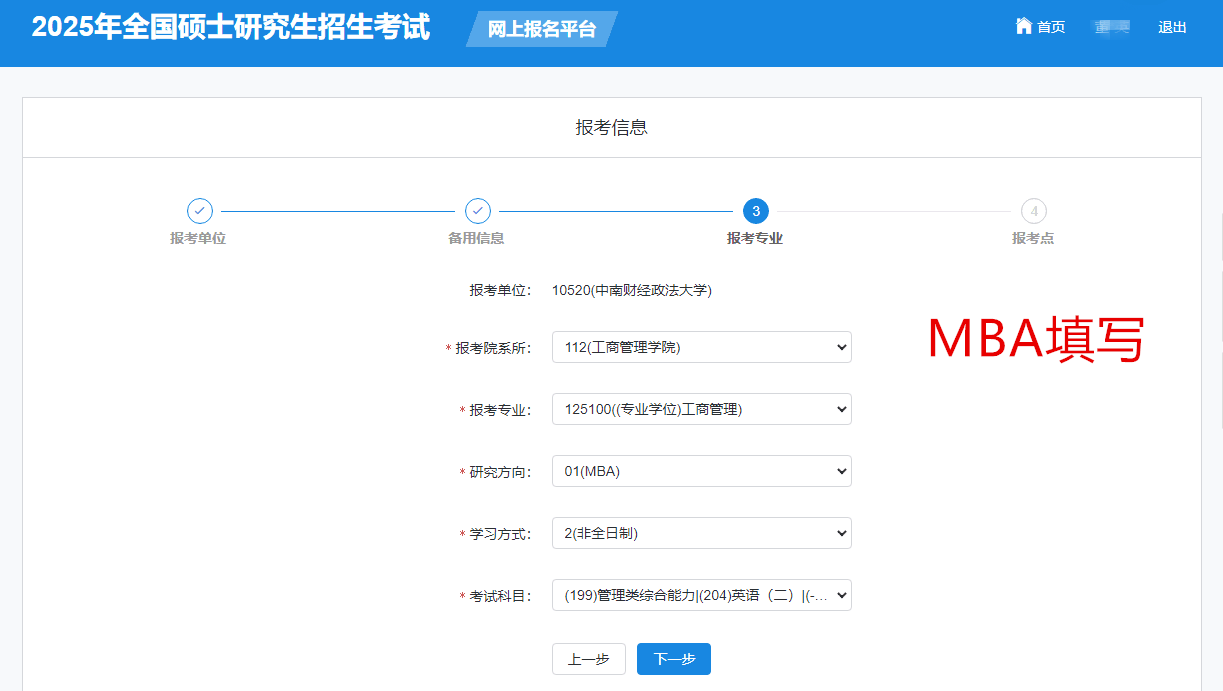Click the blue step 3 circle
1223x691 pixels.
756,211
